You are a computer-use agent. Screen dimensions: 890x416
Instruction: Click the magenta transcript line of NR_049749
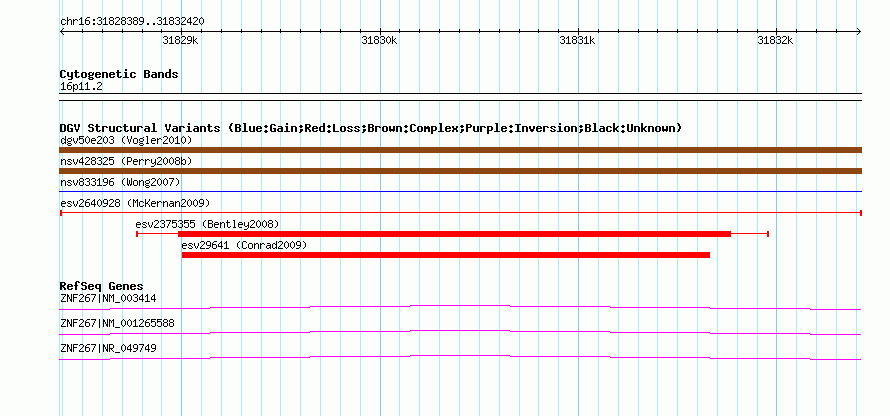[x=460, y=358]
